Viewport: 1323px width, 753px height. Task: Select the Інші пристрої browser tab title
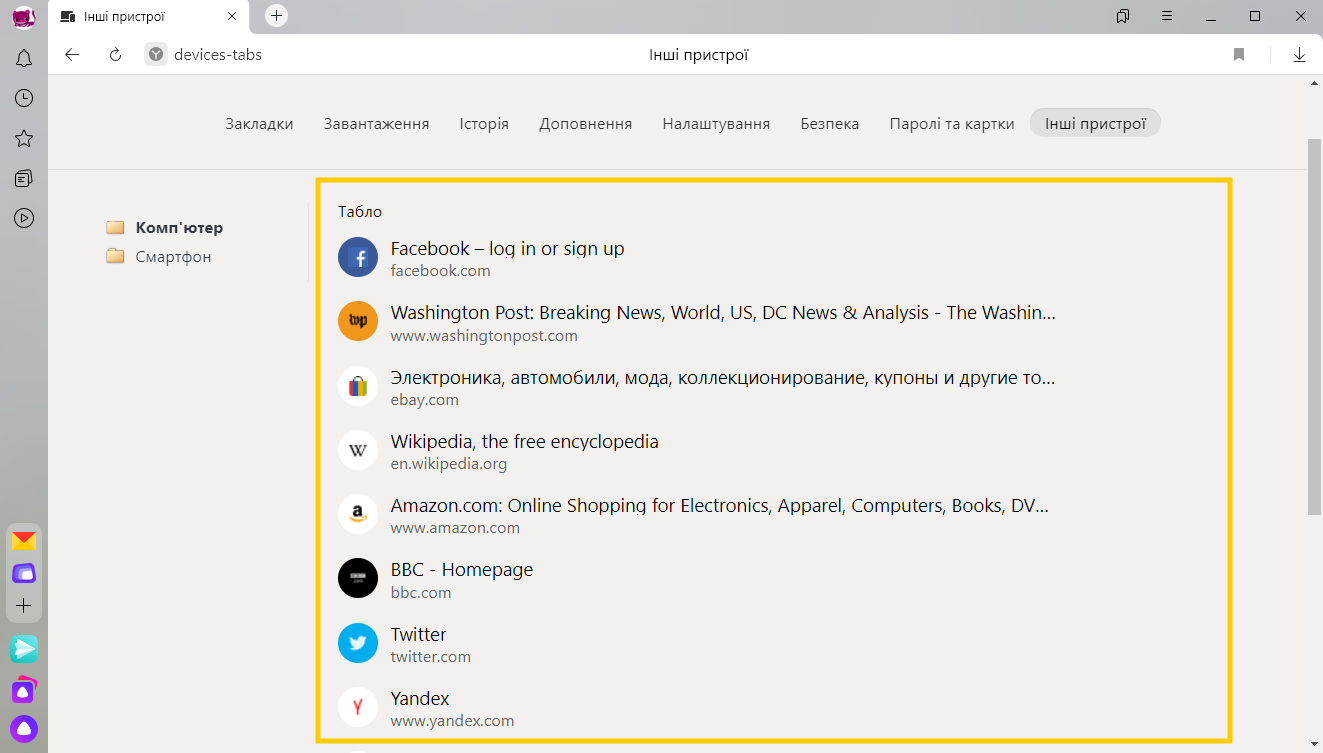coord(126,17)
